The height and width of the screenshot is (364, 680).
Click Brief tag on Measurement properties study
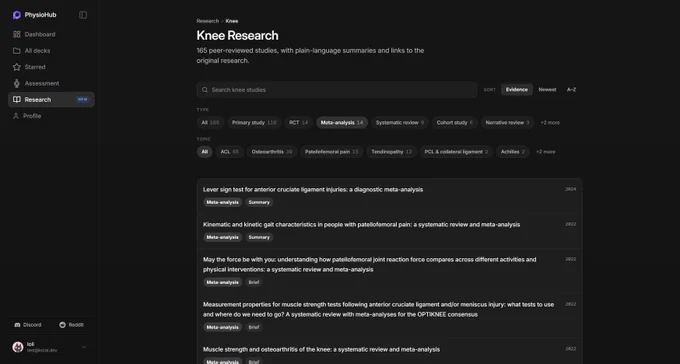coord(254,328)
